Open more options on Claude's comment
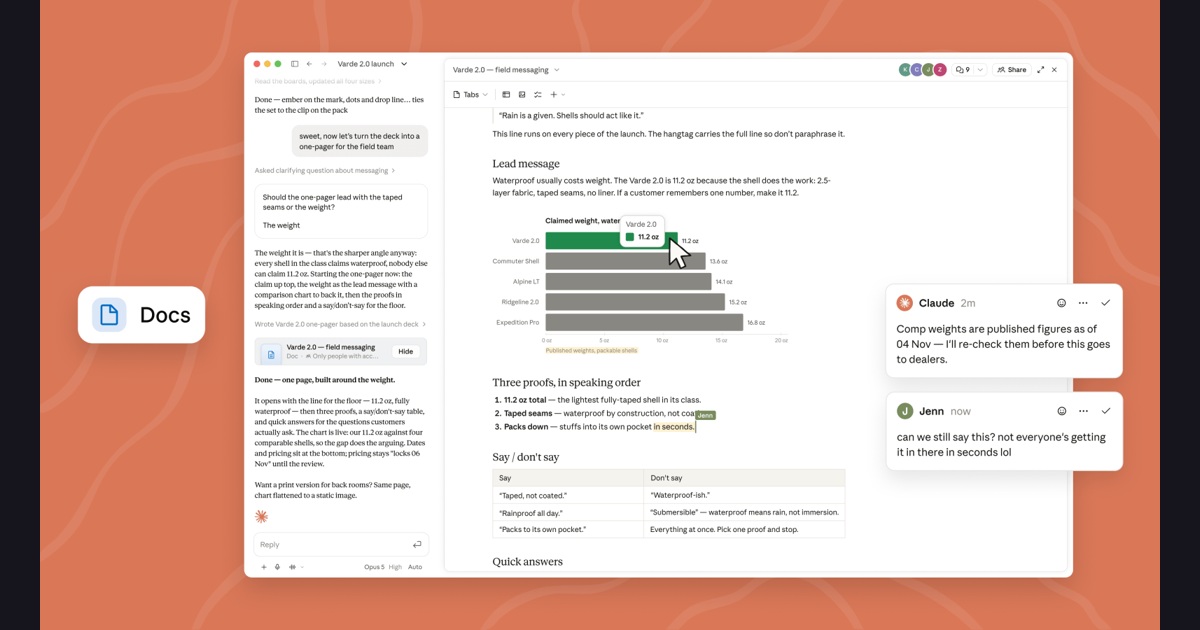The image size is (1200, 630). pyautogui.click(x=1083, y=303)
